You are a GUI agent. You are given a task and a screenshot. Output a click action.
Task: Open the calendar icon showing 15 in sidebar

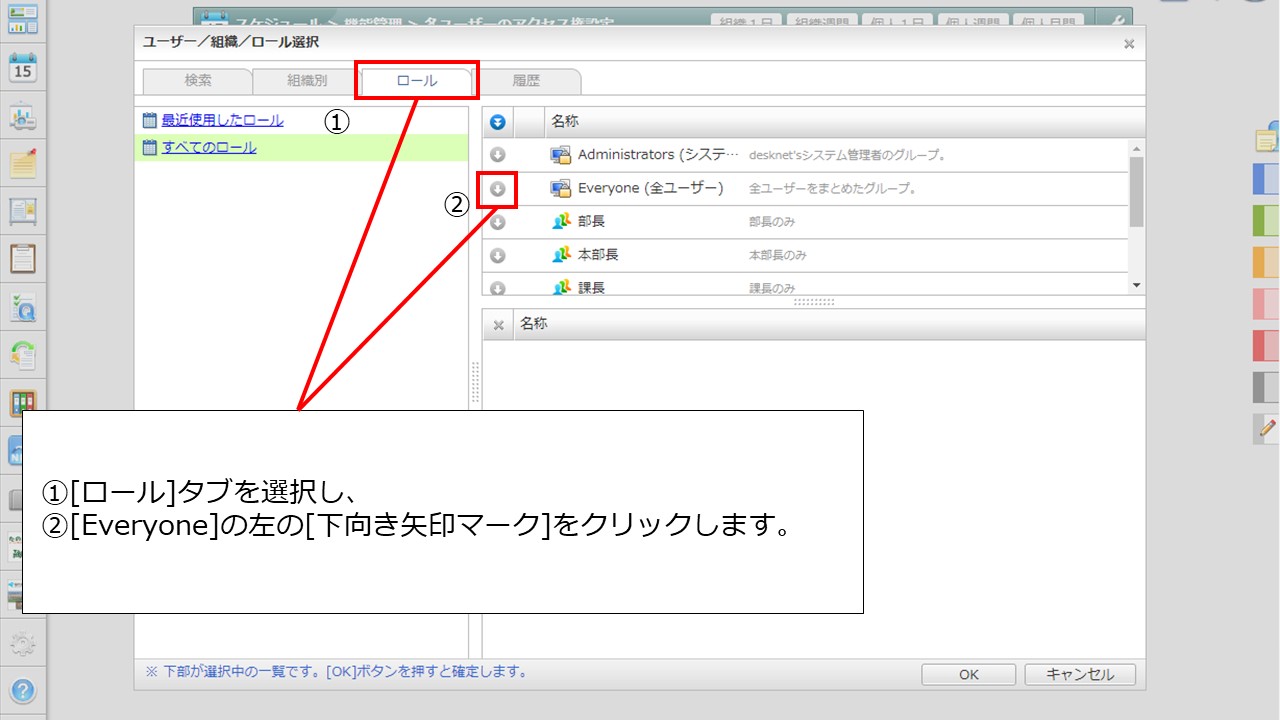(x=22, y=68)
